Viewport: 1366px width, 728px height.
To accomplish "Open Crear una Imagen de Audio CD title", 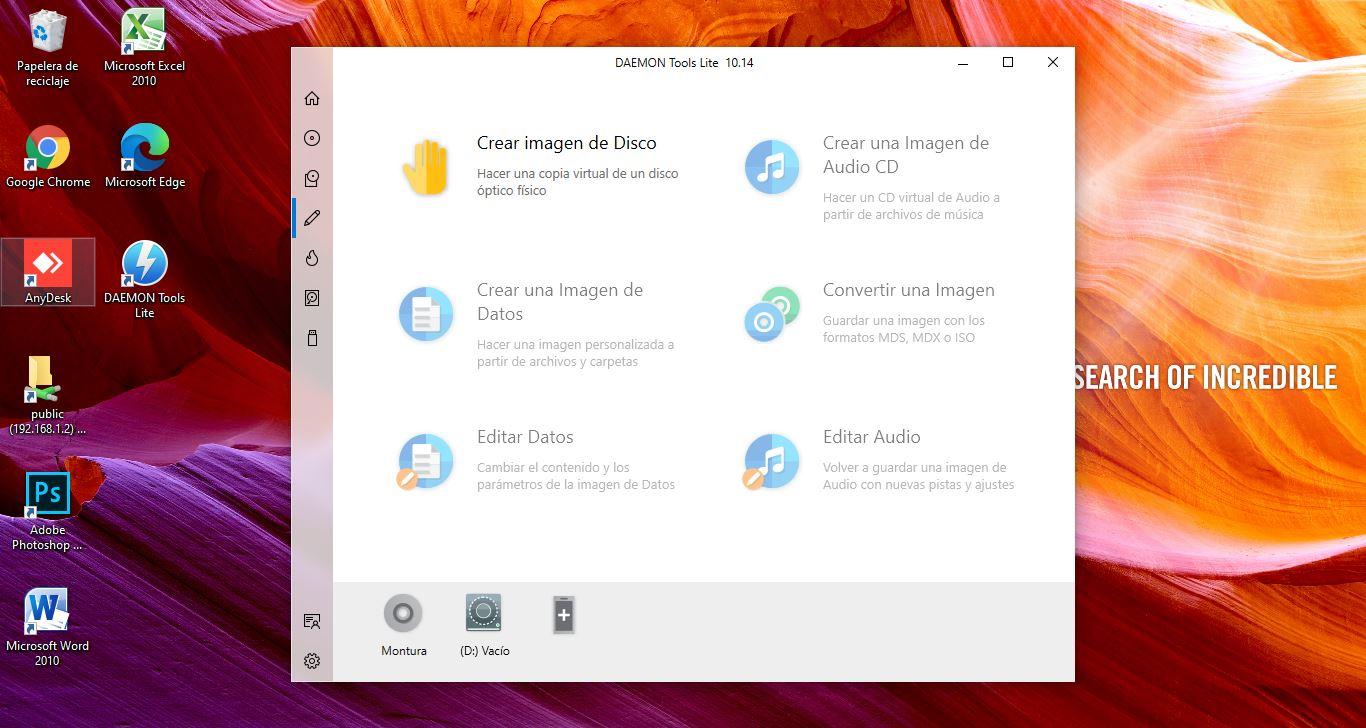I will coord(906,155).
